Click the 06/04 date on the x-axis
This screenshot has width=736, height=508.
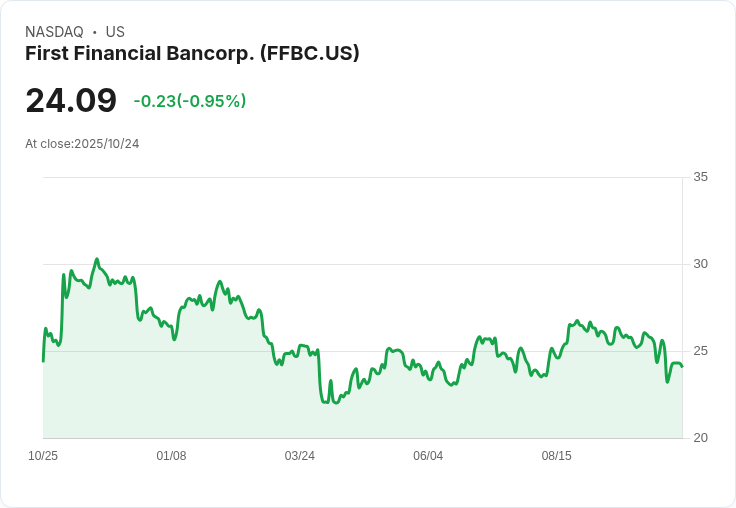tap(428, 456)
